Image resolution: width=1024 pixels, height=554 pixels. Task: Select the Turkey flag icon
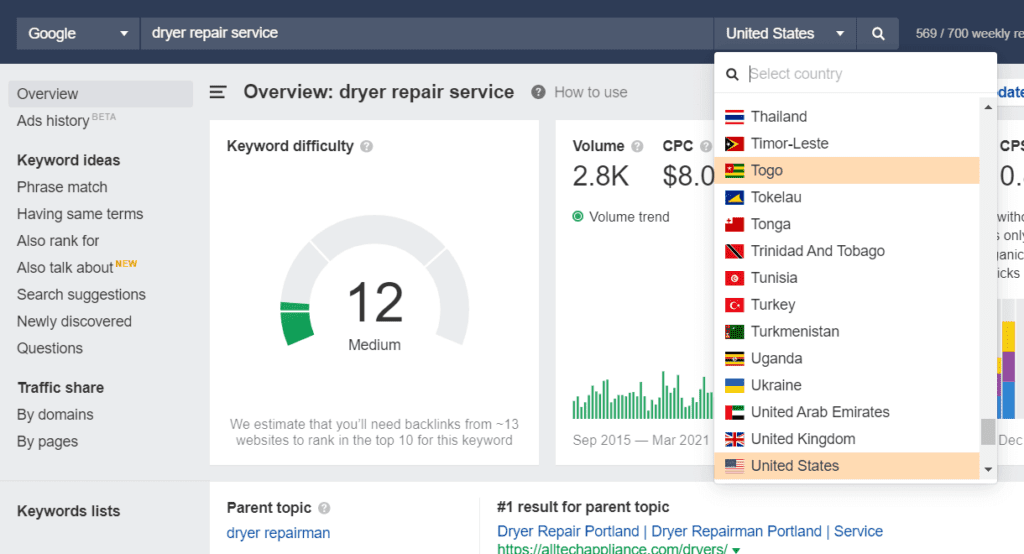click(734, 305)
